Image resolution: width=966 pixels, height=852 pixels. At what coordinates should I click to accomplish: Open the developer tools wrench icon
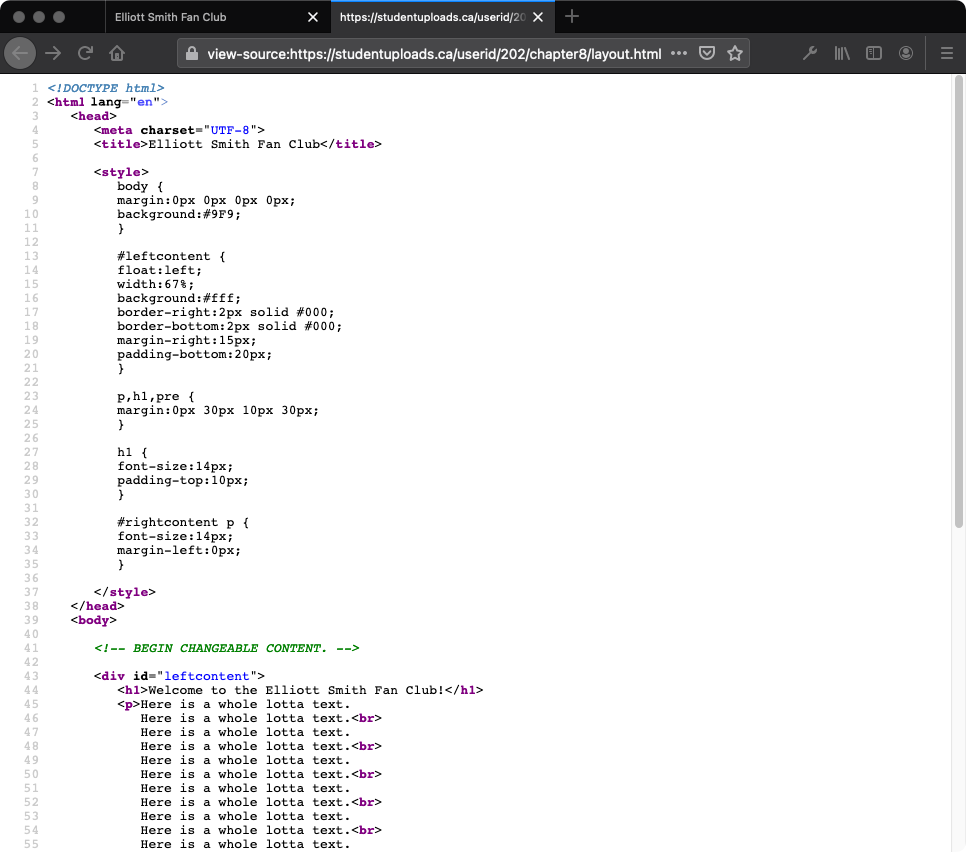[810, 54]
